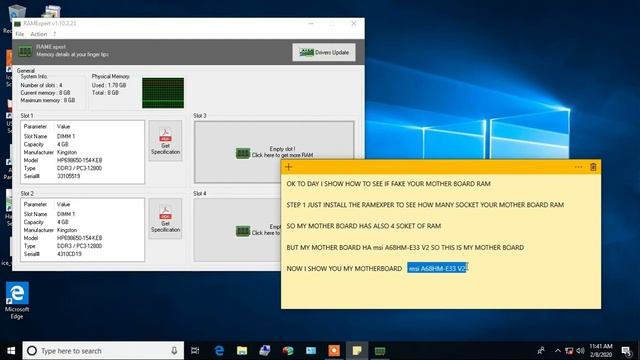Open the Action Center notifications icon
Viewport: 640px width, 360px height.
click(x=626, y=351)
